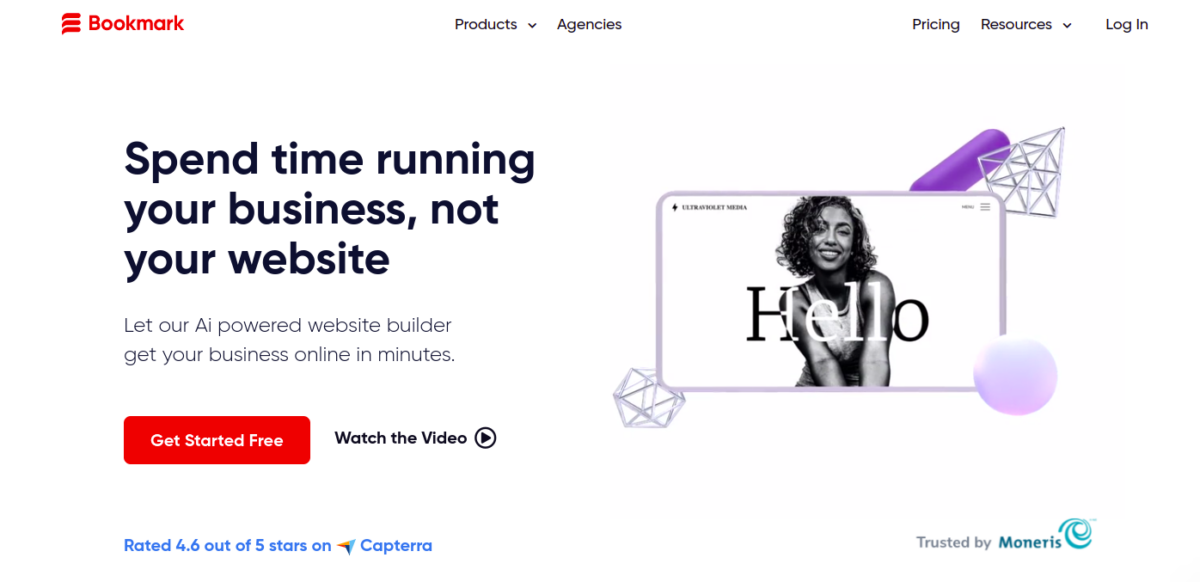Click the purple cylinder shape above the preview
This screenshot has width=1200, height=582.
958,160
